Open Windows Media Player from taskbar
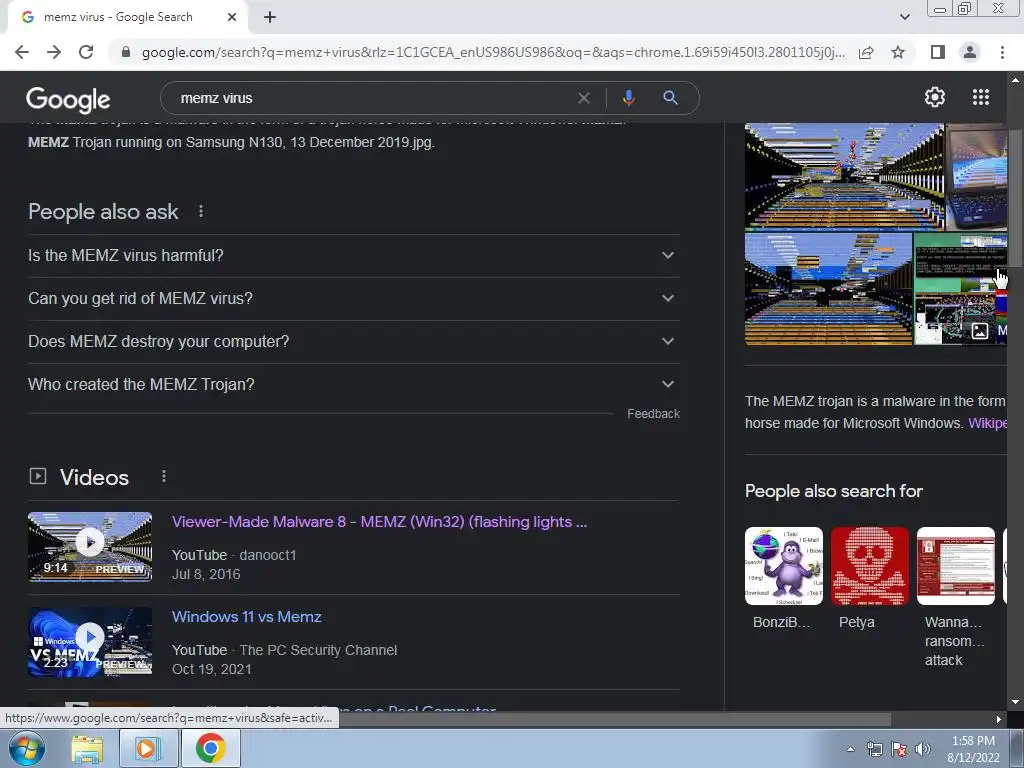 point(148,748)
